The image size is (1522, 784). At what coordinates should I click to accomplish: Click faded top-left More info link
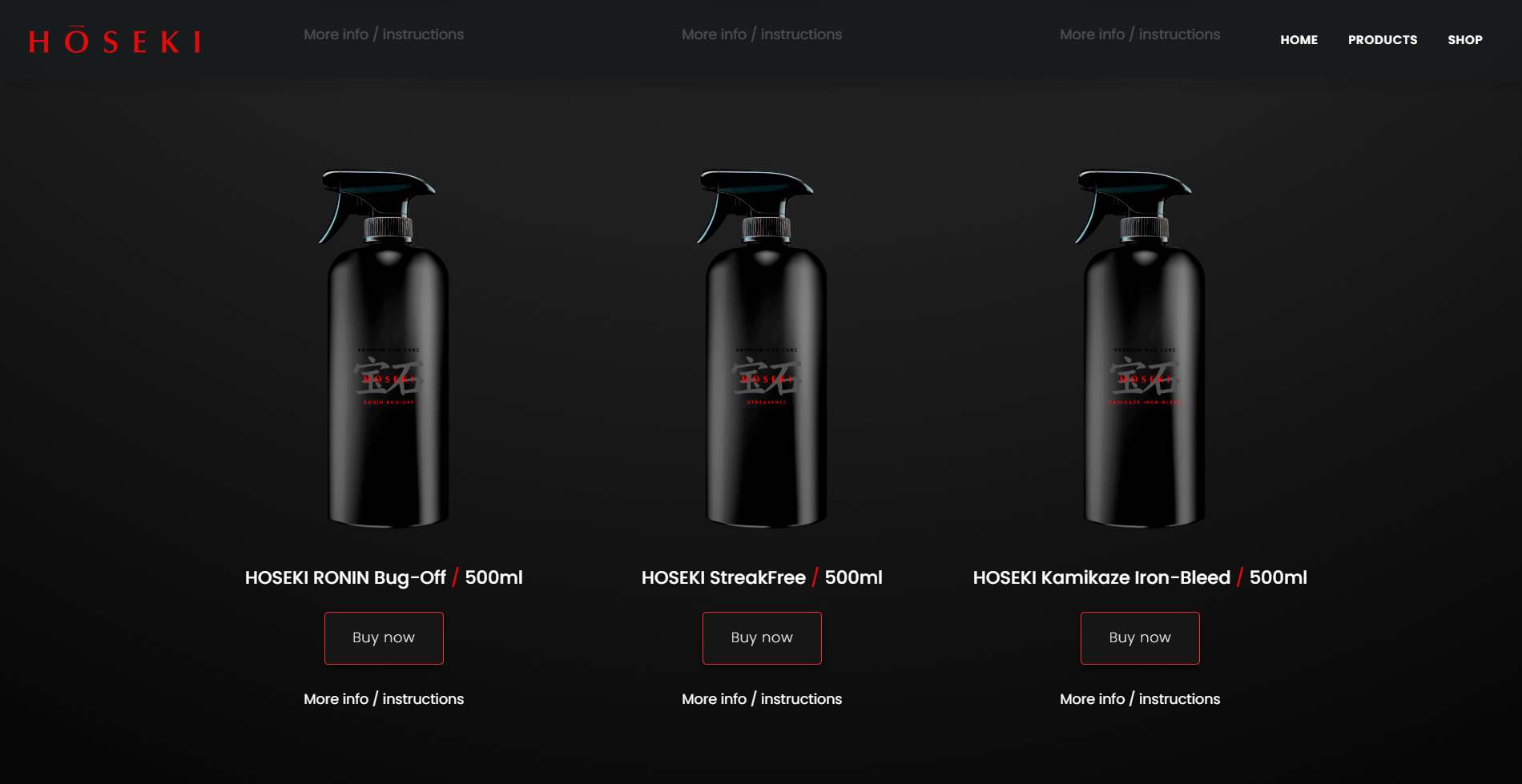(384, 34)
